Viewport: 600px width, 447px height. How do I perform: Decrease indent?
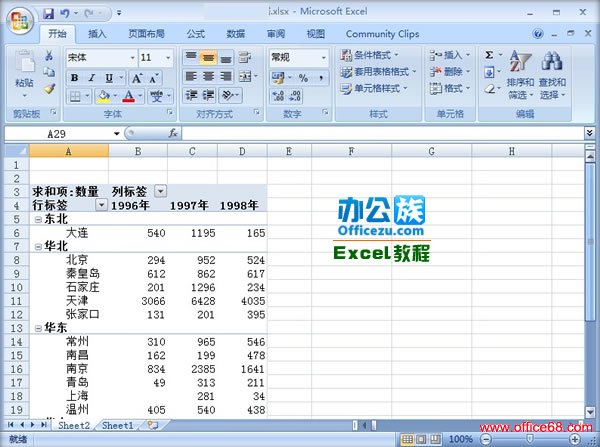coord(191,95)
